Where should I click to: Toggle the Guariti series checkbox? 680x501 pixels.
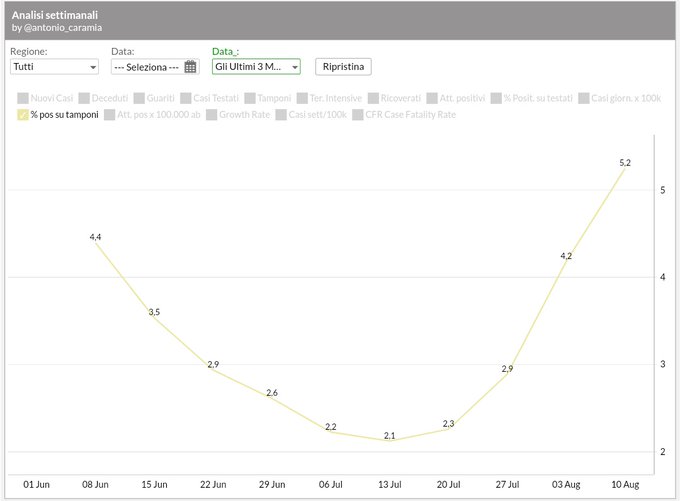(139, 98)
